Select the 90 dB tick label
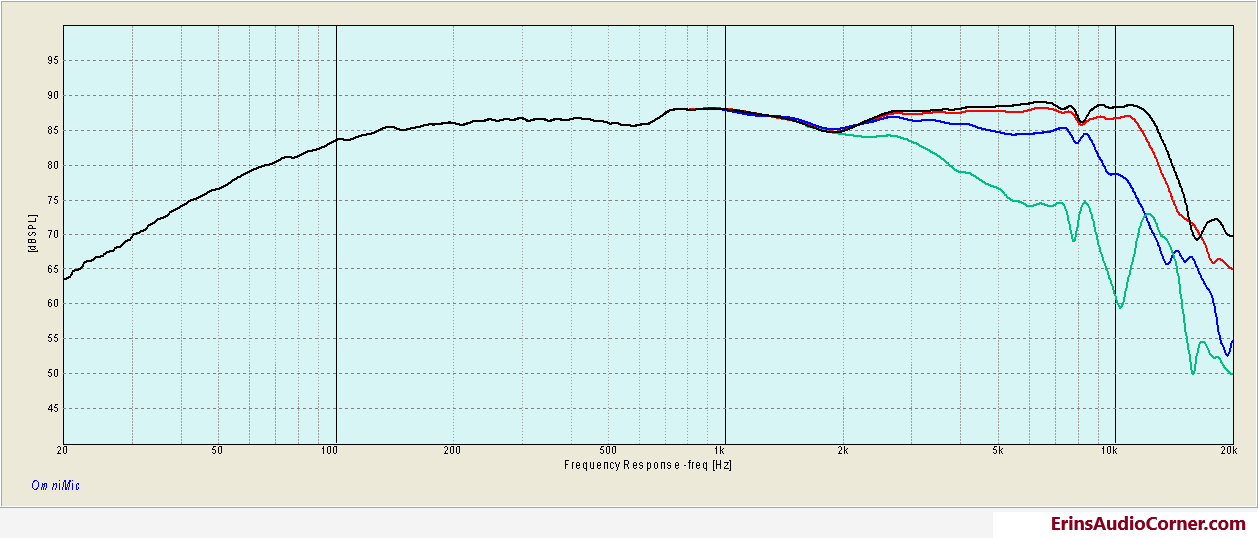This screenshot has height=538, width=1258. 53,96
